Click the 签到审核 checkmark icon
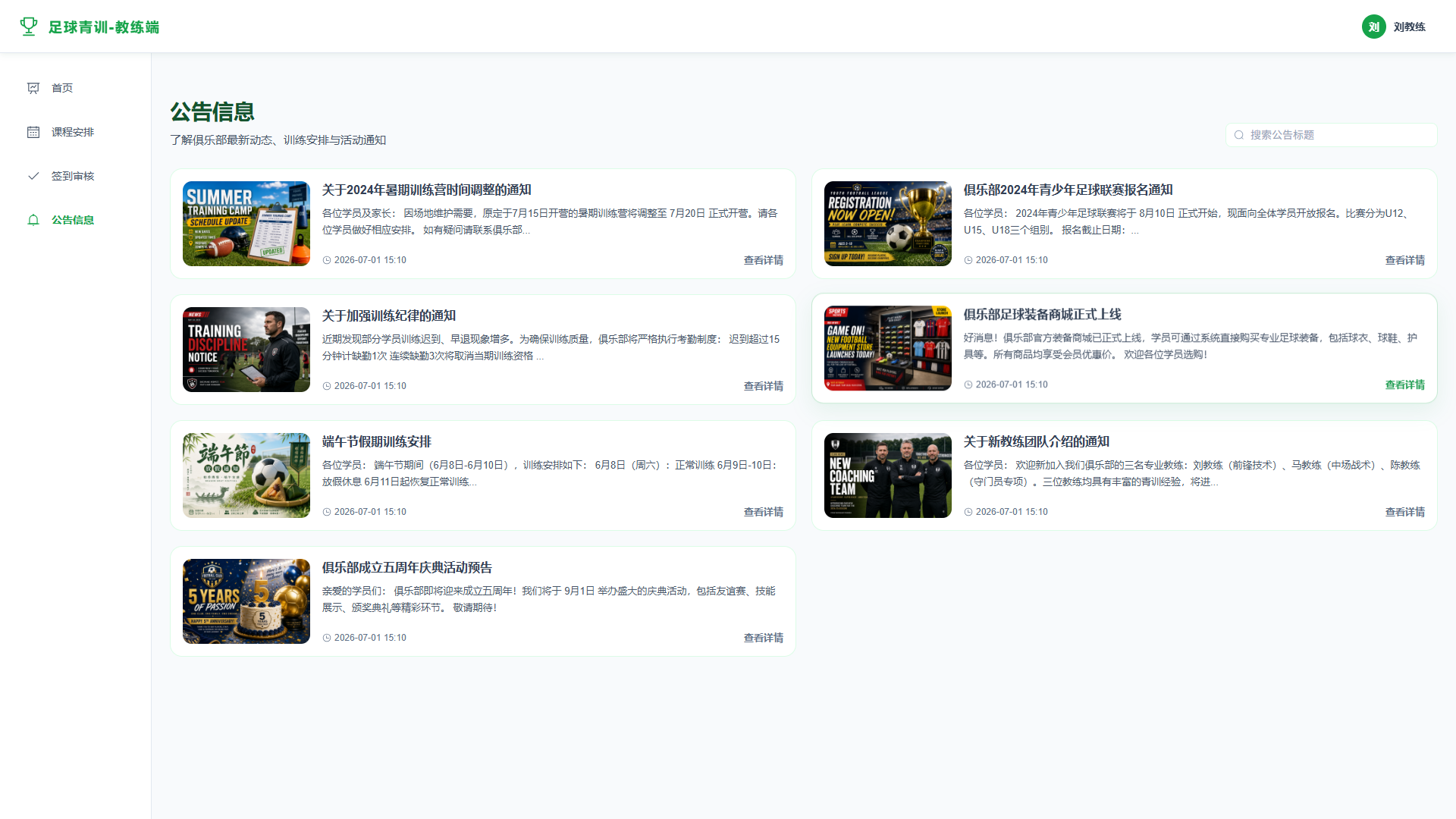 coord(33,176)
